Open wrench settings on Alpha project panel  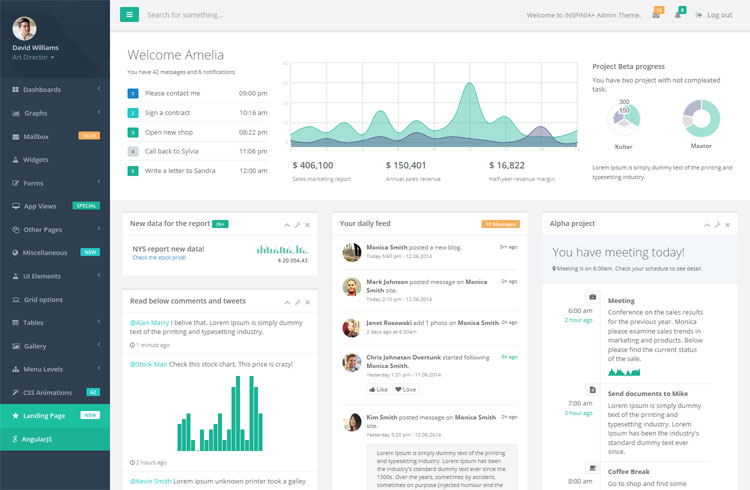(x=717, y=224)
